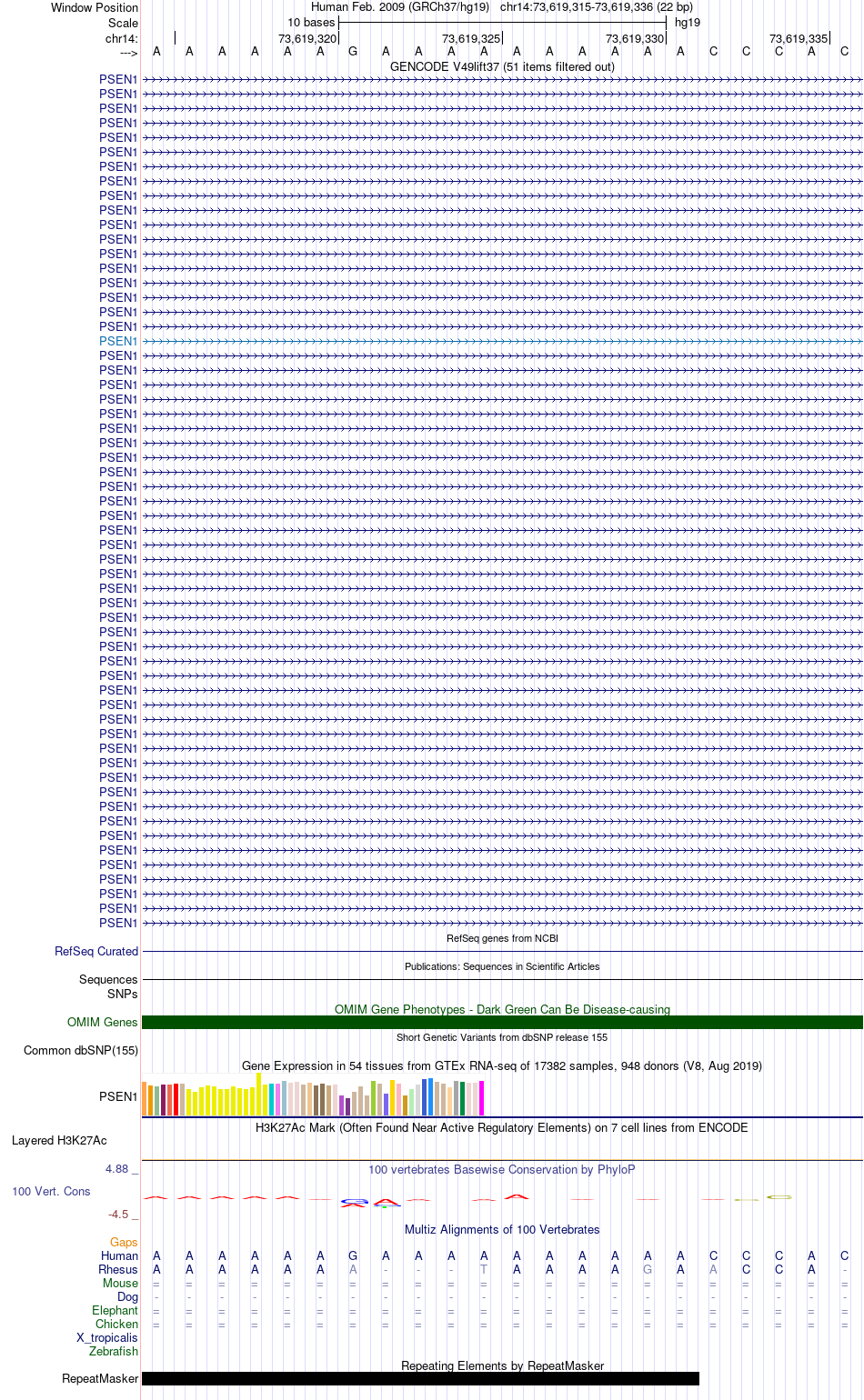Click the chr14:73,619,315-73,619,336 (22 bp) position text
This screenshot has width=864, height=1400.
(x=597, y=7)
